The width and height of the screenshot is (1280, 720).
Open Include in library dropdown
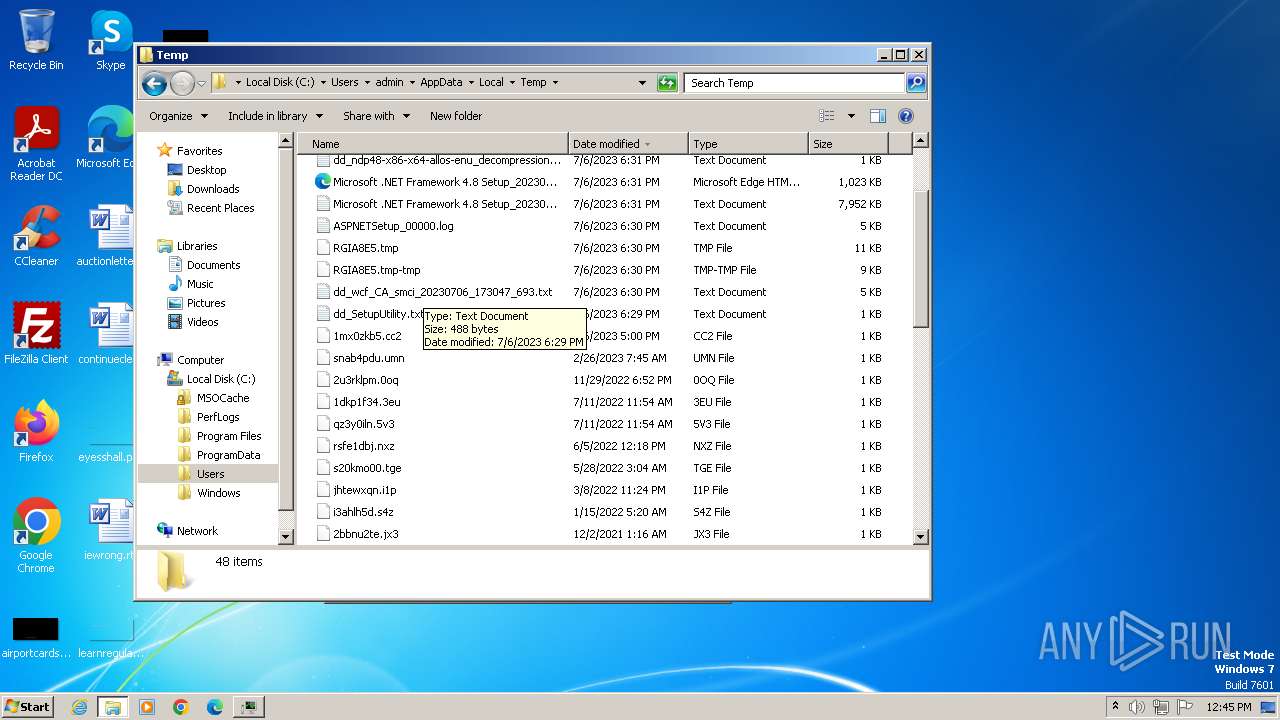point(275,116)
